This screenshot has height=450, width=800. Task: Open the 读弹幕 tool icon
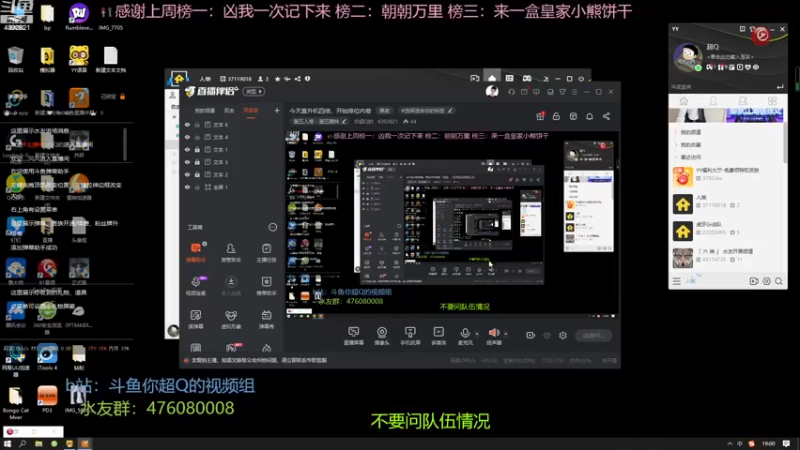point(196,319)
